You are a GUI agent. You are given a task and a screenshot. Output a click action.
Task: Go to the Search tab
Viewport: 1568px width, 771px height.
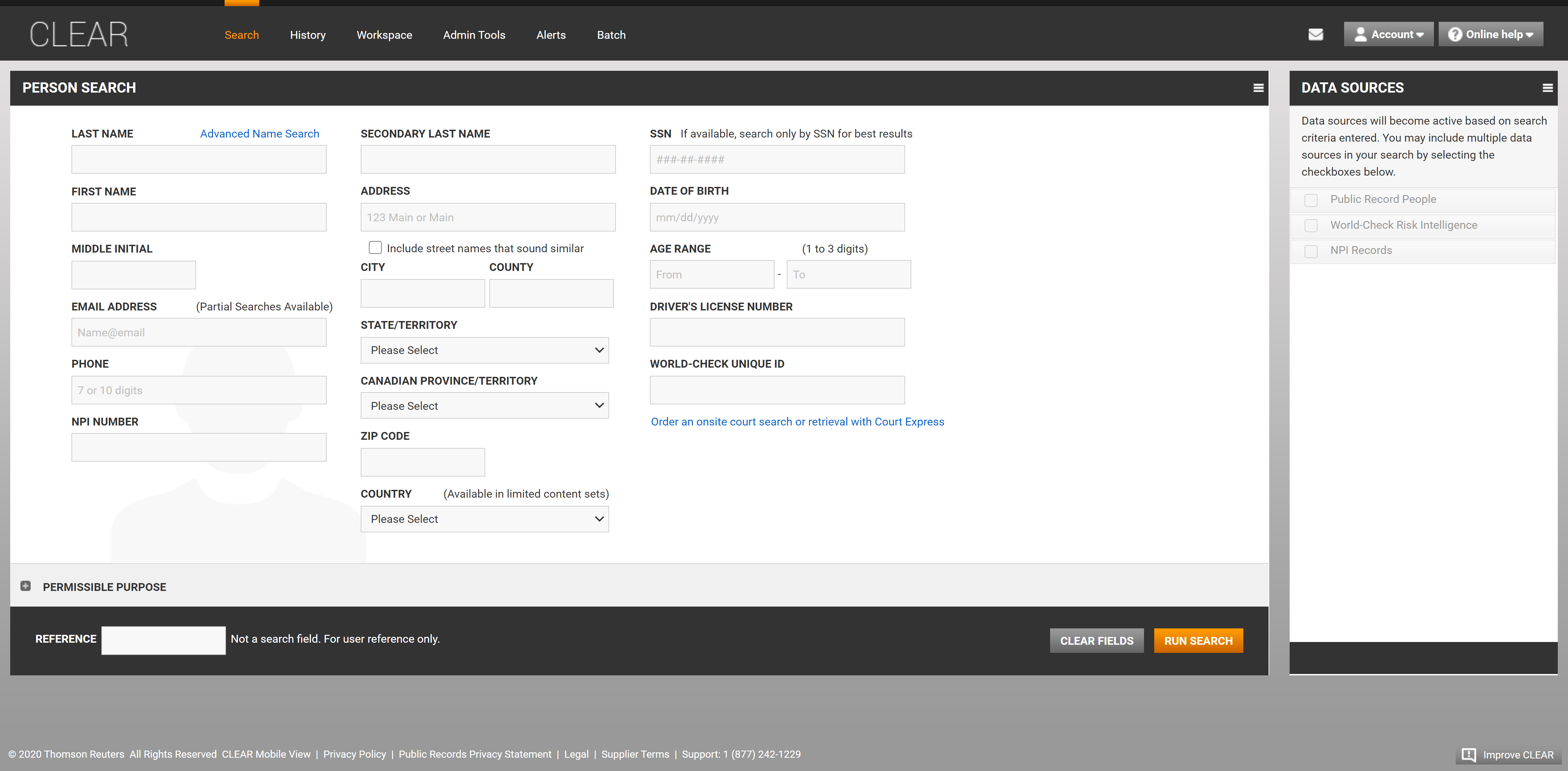coord(242,35)
